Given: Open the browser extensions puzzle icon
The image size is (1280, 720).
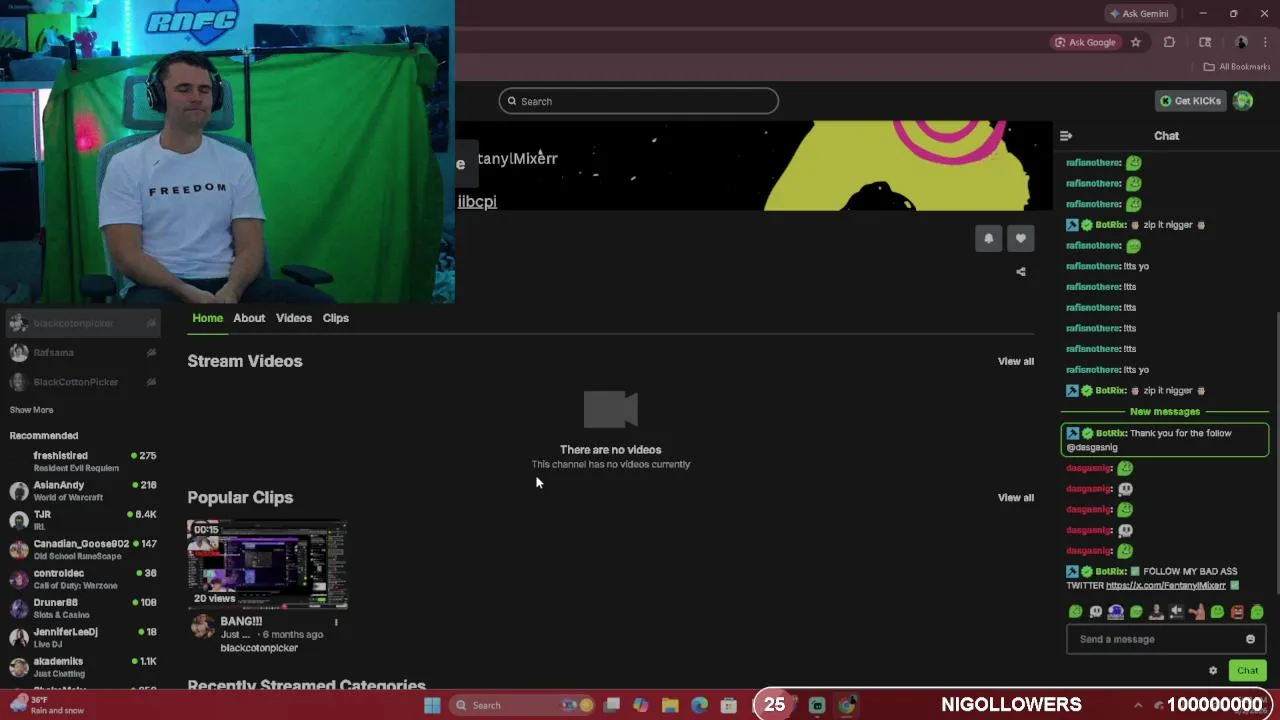Looking at the screenshot, I should (x=1169, y=42).
